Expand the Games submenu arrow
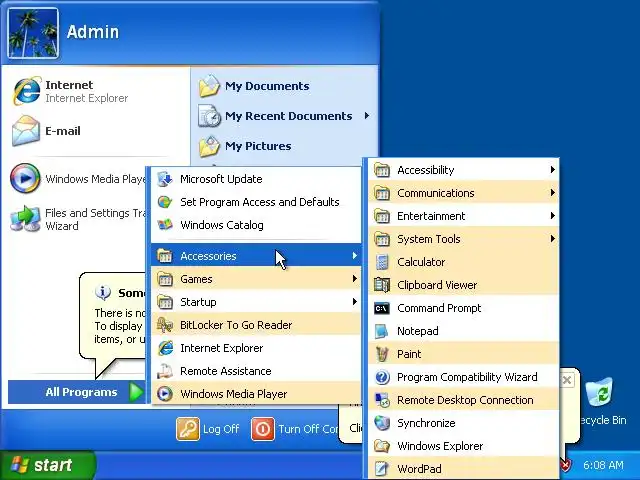 pos(355,279)
